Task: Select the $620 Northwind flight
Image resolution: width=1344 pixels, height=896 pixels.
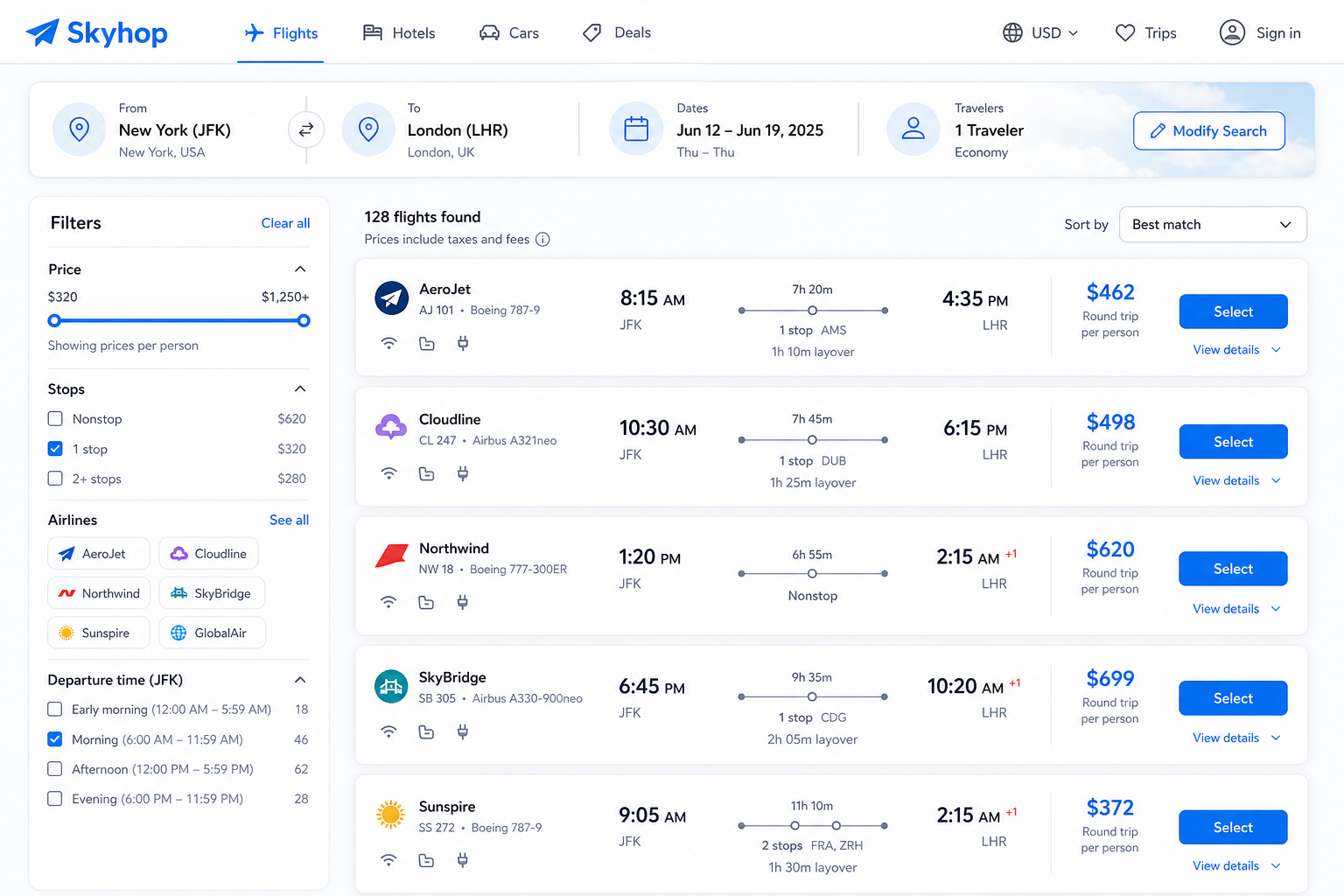Action: [1233, 569]
